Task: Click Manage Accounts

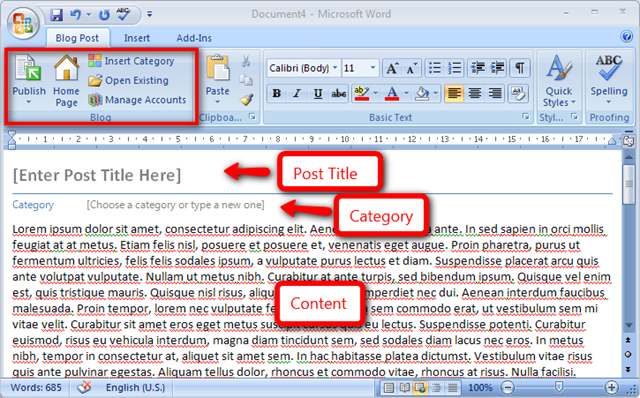Action: pyautogui.click(x=137, y=100)
